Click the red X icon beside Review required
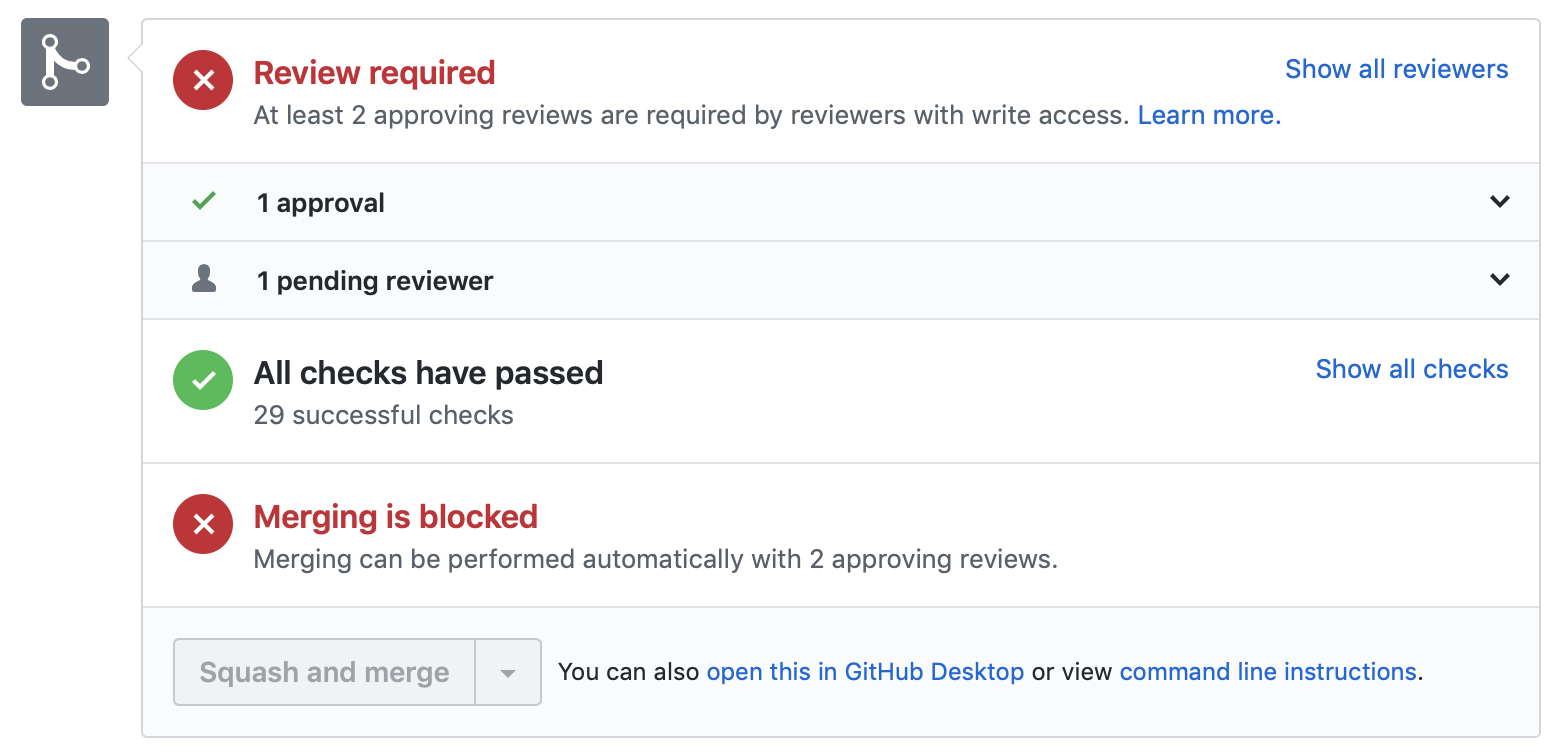The height and width of the screenshot is (756, 1560). click(x=203, y=80)
